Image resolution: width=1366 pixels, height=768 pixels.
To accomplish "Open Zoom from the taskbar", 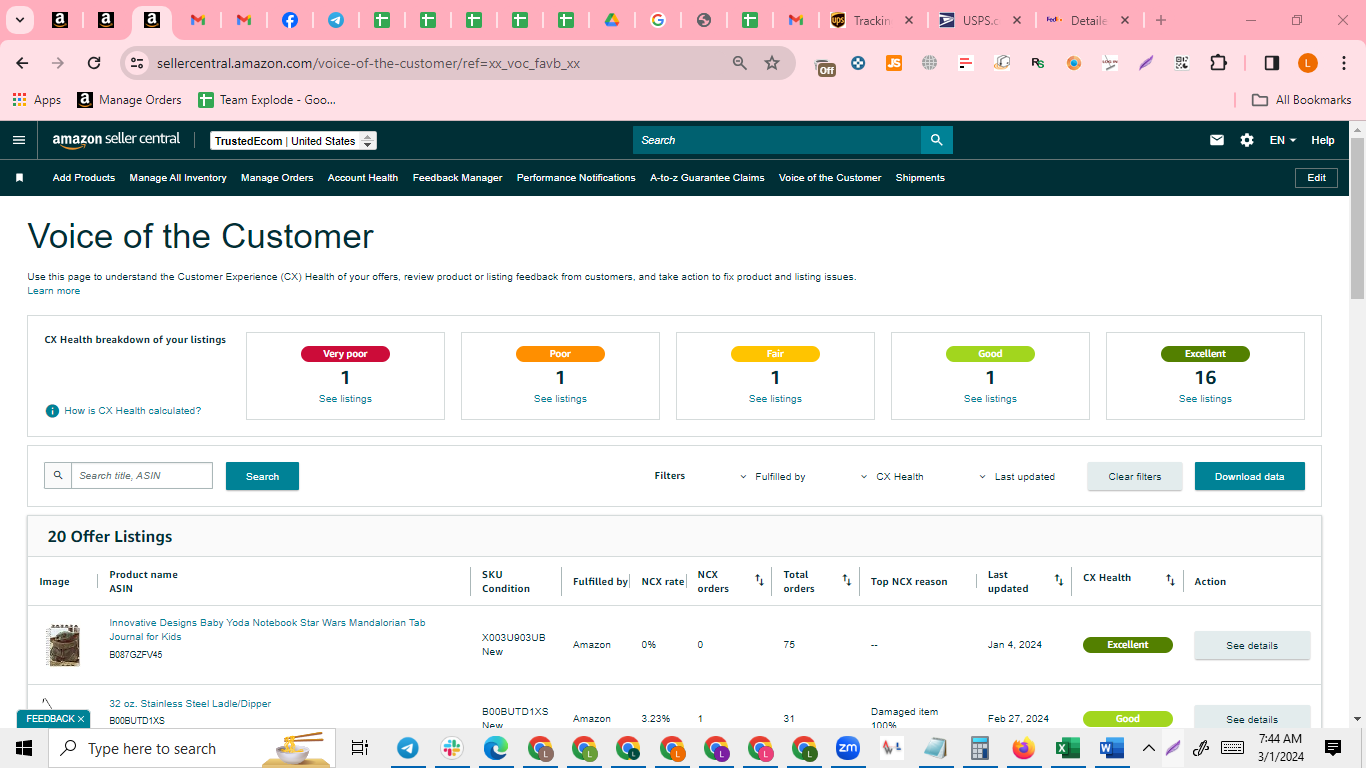I will click(x=848, y=748).
